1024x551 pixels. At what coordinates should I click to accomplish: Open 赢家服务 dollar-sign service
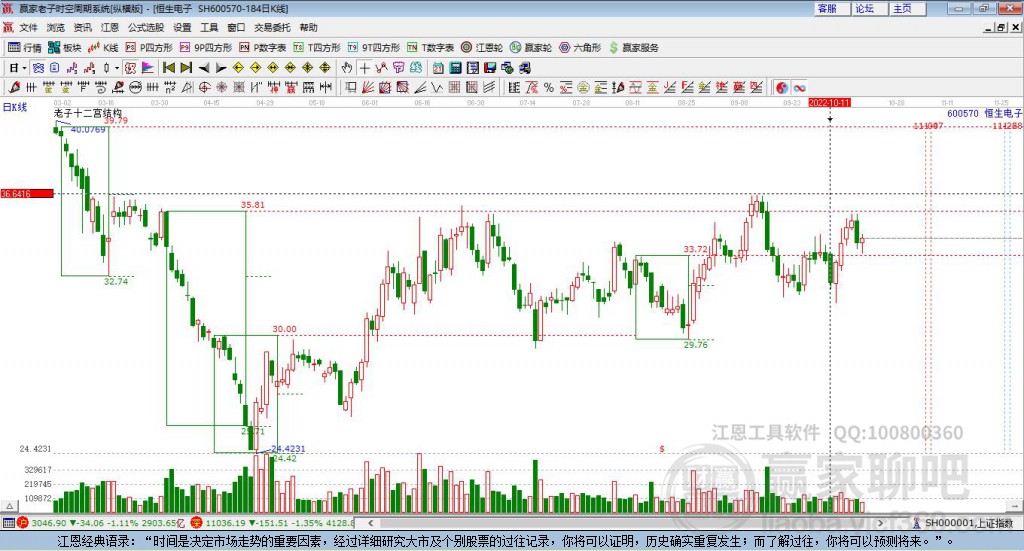pyautogui.click(x=633, y=48)
